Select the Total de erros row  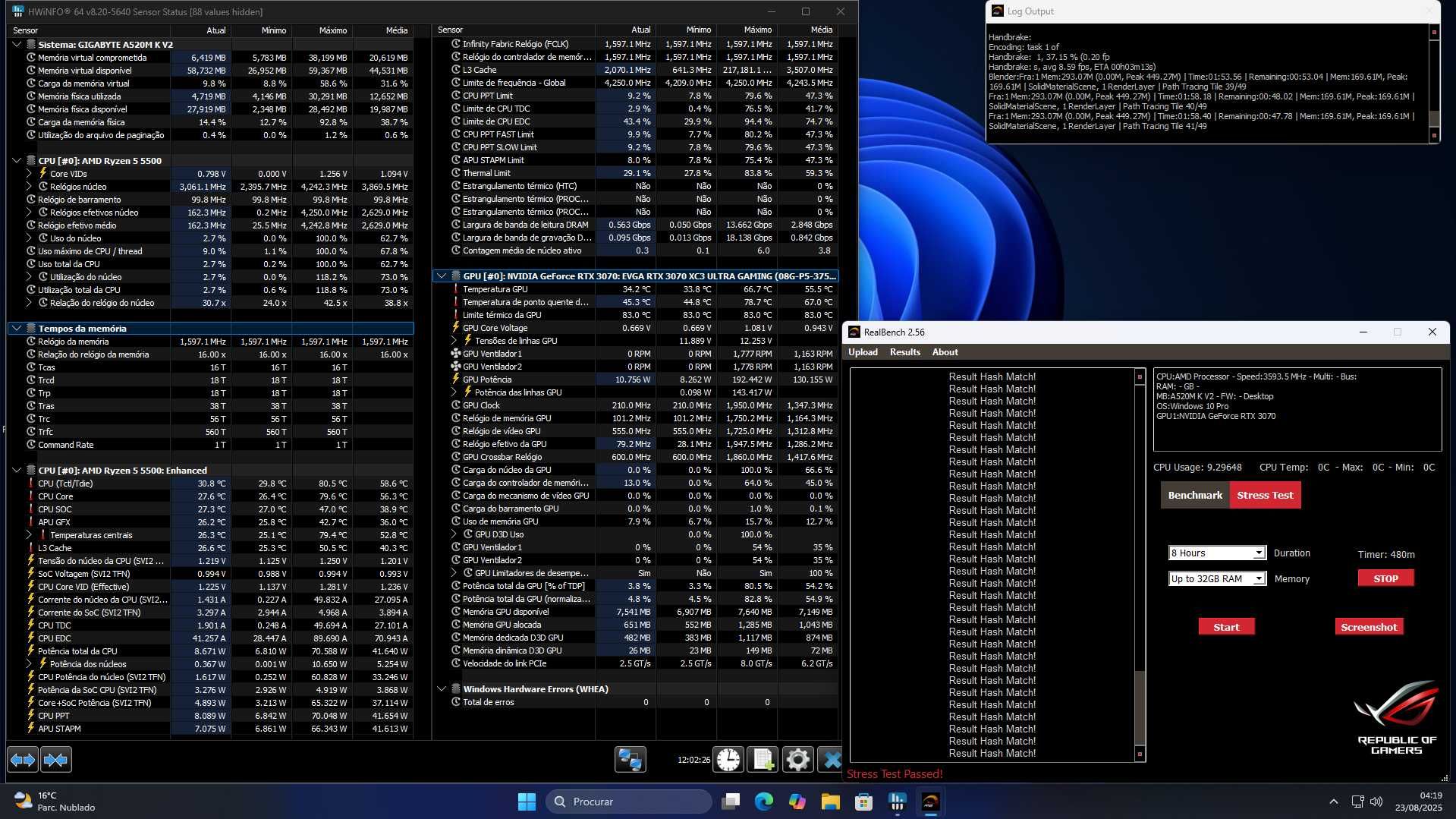[634, 702]
